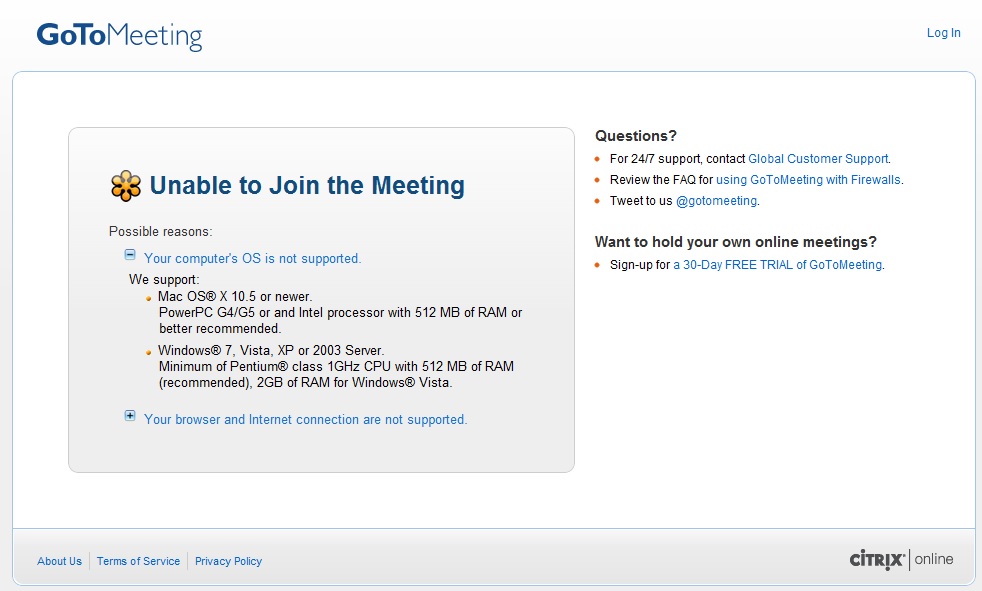This screenshot has width=982, height=591.
Task: Click the 'Windows® 7, Vista, XP' requirement text
Action: (271, 351)
